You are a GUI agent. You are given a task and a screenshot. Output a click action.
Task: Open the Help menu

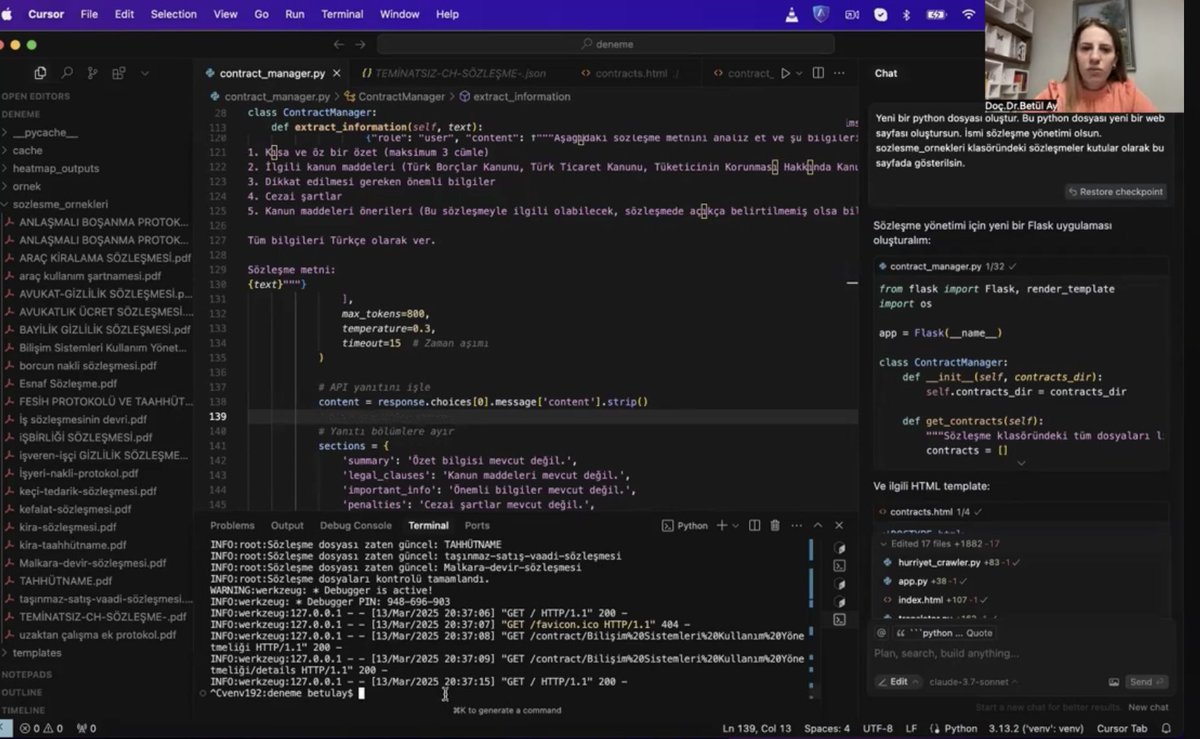[447, 14]
